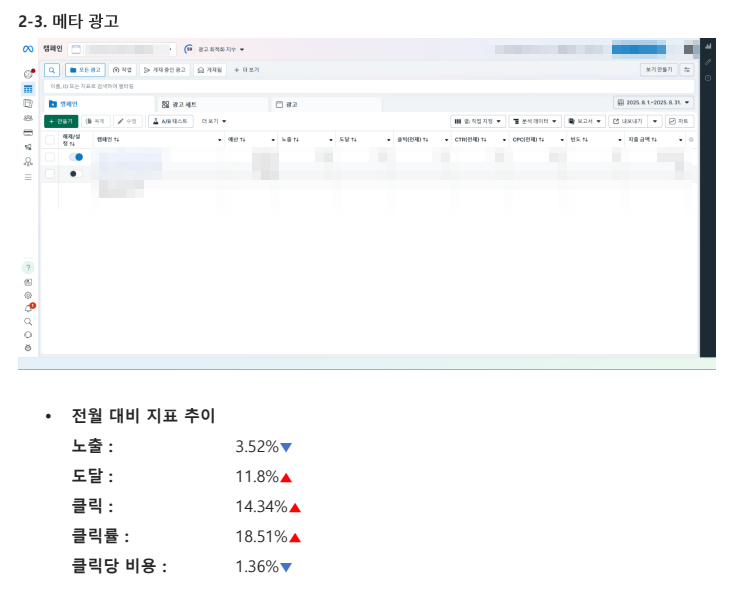The image size is (735, 595).
Task: Click the pencil edit icon in the right panel
Action: 708,62
